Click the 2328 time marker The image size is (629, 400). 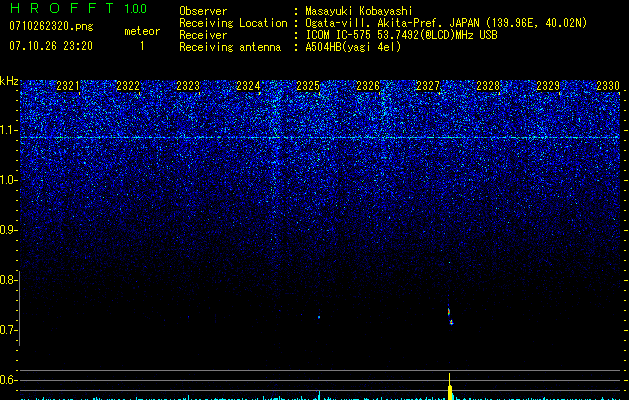coord(488,86)
